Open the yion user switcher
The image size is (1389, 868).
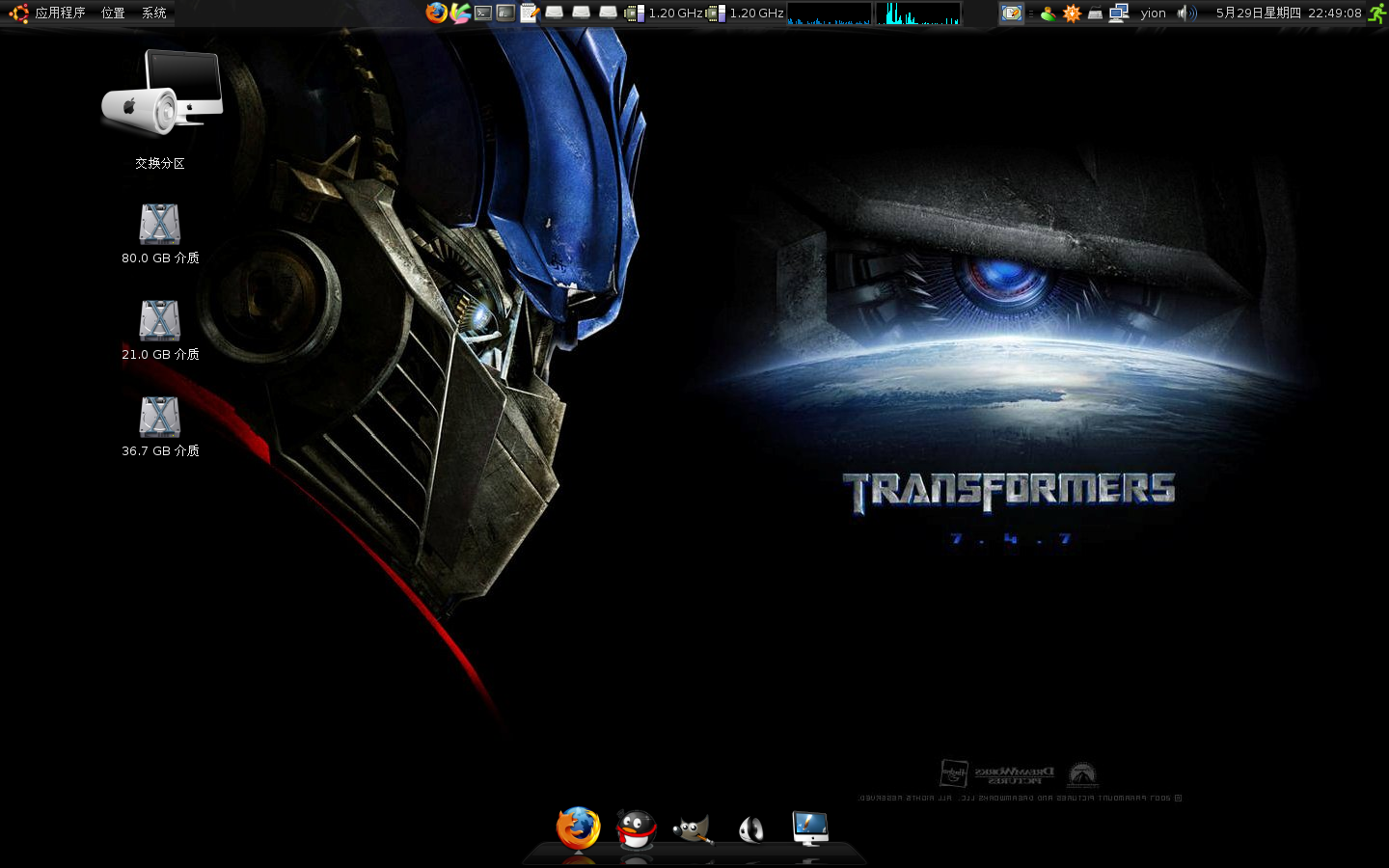pyautogui.click(x=1153, y=13)
